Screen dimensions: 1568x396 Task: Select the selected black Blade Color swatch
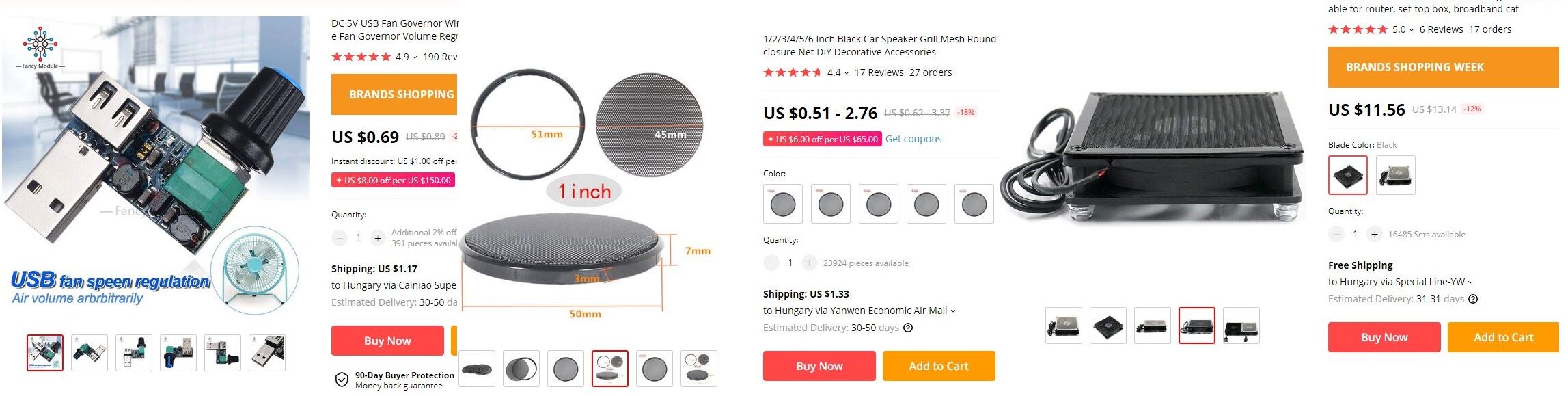(x=1347, y=175)
